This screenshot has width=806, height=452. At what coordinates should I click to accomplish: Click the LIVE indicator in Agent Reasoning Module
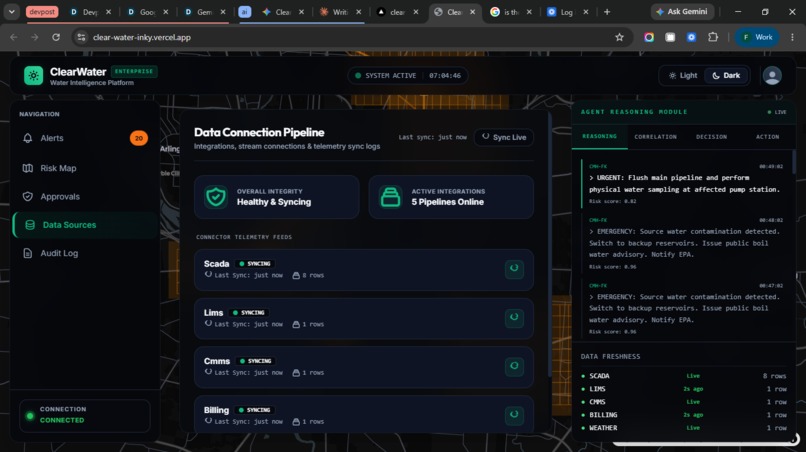[x=777, y=112]
